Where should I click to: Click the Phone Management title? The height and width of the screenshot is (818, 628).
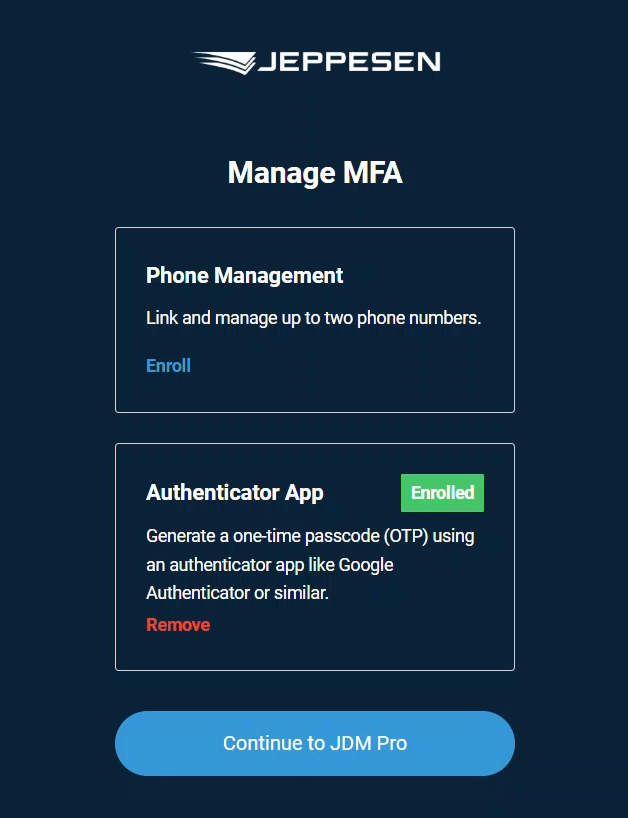(x=245, y=275)
